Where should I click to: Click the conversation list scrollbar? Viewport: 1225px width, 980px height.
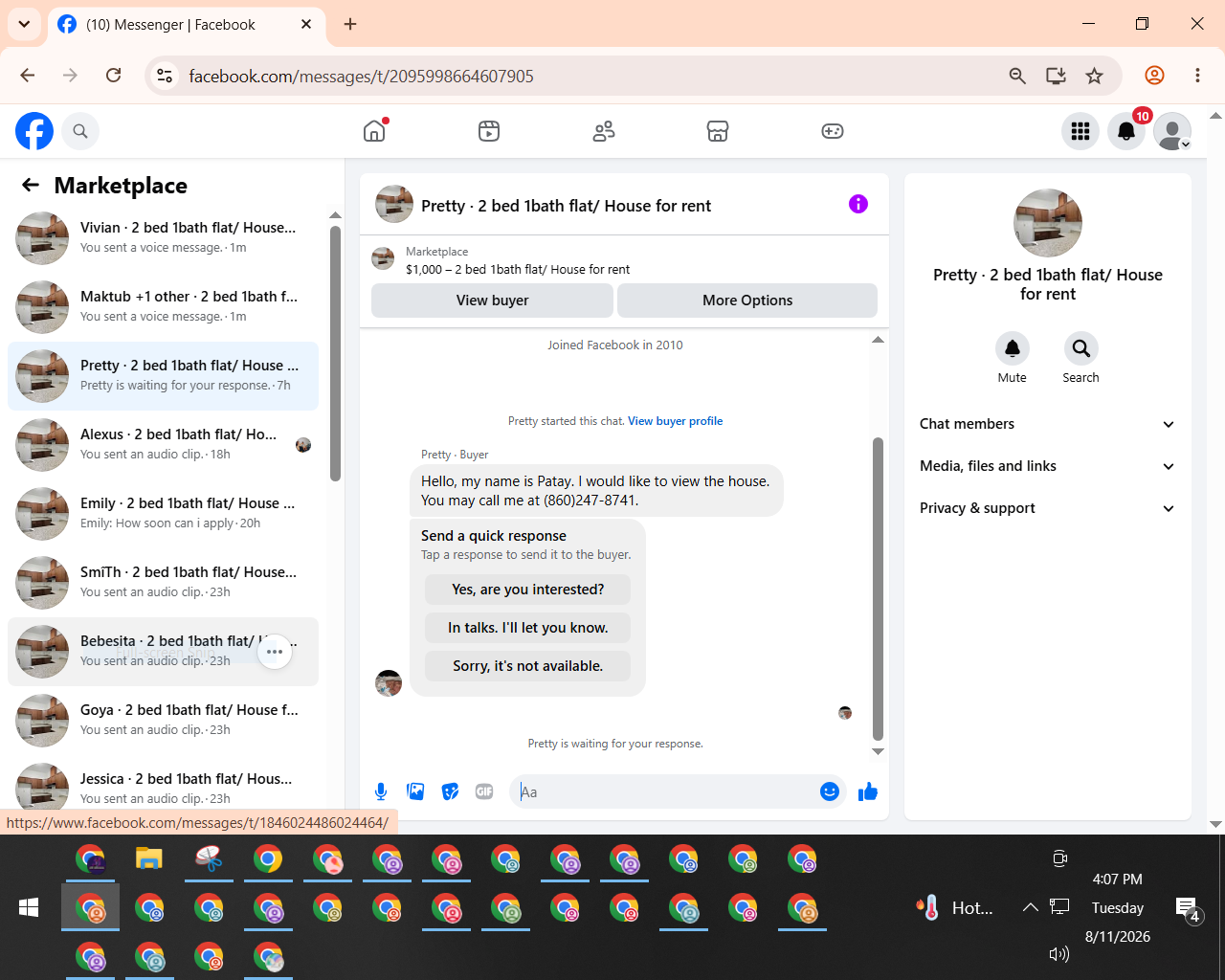point(335,353)
